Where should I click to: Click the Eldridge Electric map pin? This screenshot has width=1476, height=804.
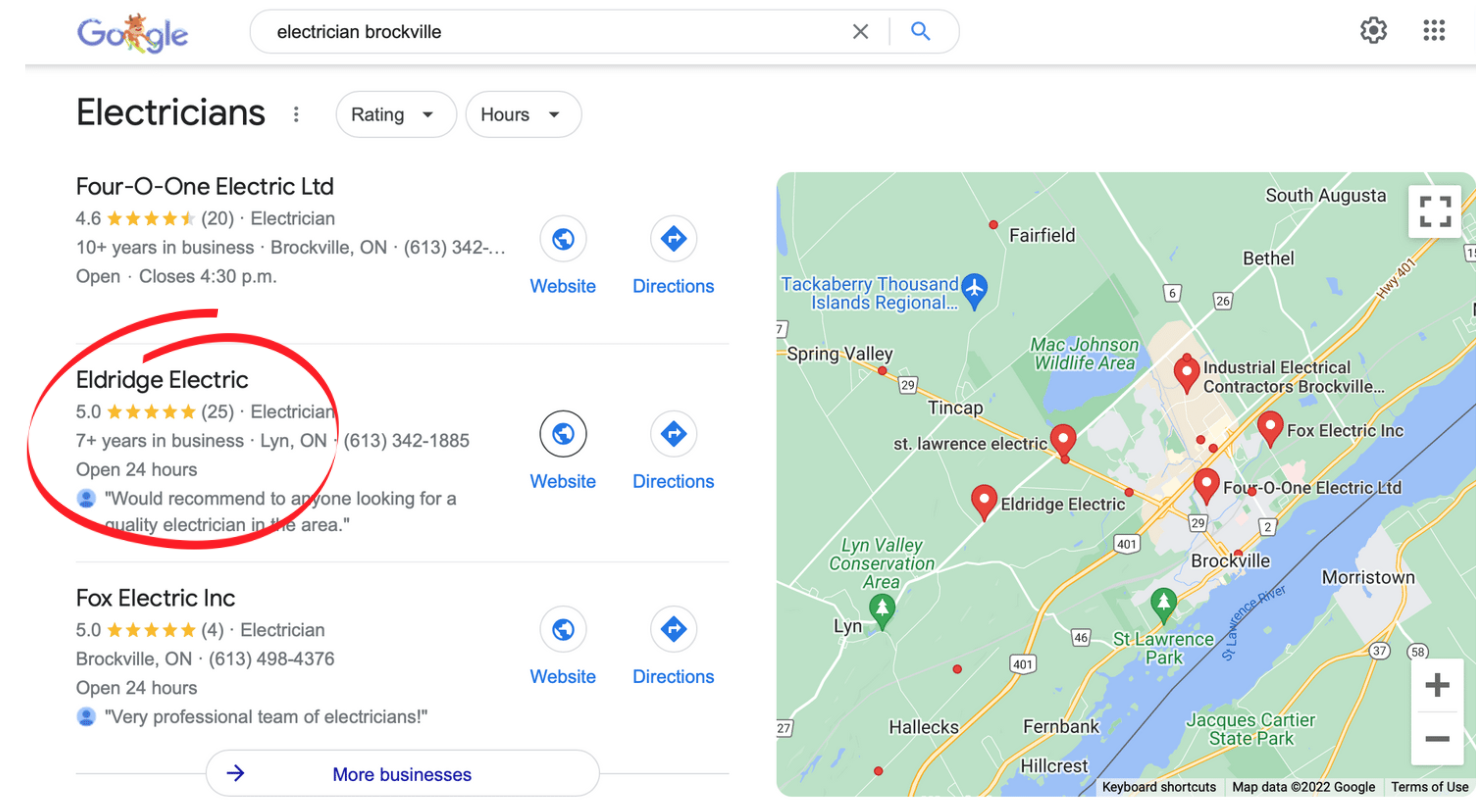(985, 502)
